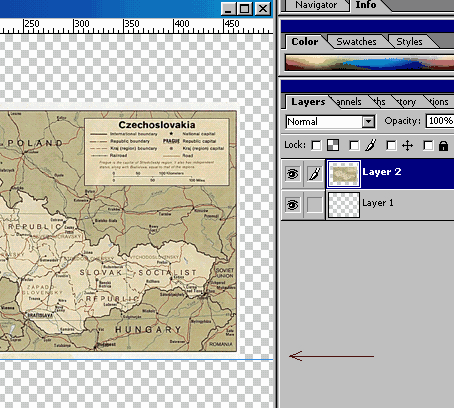
Task: Select the Layer 1 thumbnail
Action: 344,205
